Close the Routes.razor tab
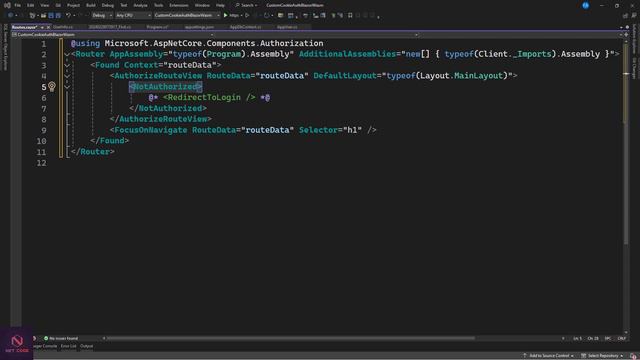The height and width of the screenshot is (360, 640). (x=48, y=27)
